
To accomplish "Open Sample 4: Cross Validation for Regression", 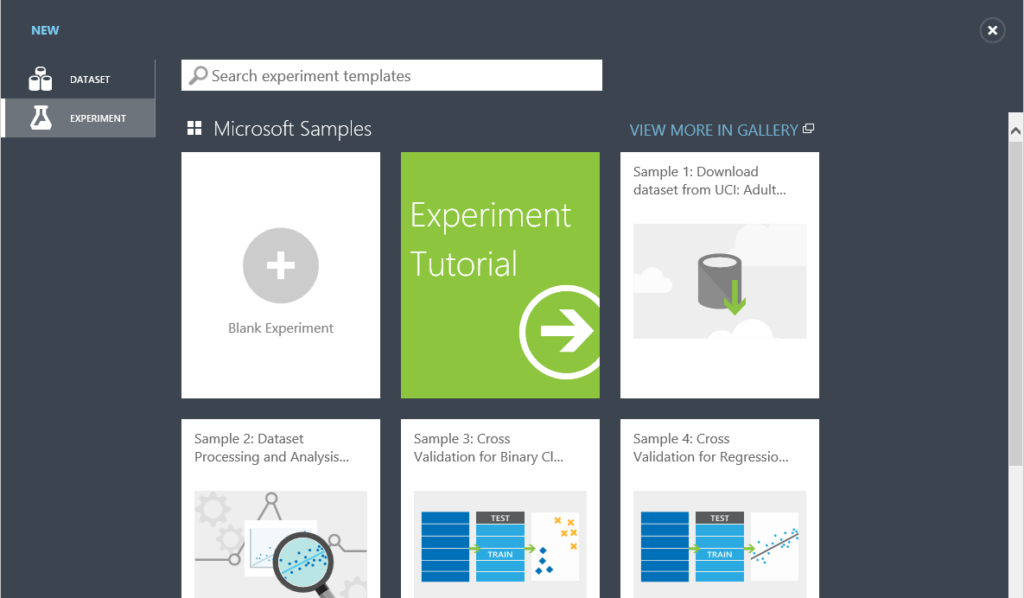I will pyautogui.click(x=719, y=510).
